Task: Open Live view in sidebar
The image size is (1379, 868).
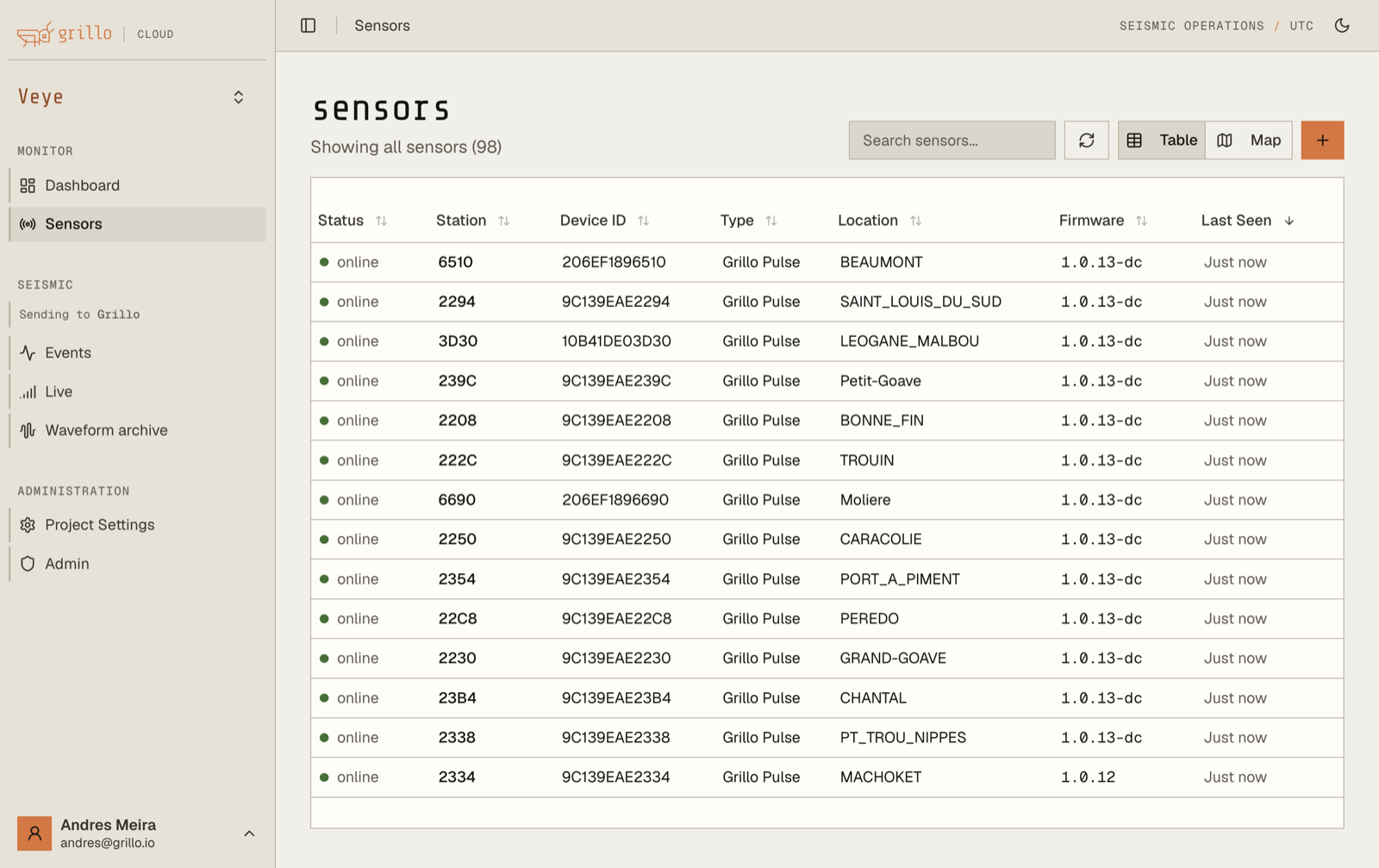Action: 138,391
